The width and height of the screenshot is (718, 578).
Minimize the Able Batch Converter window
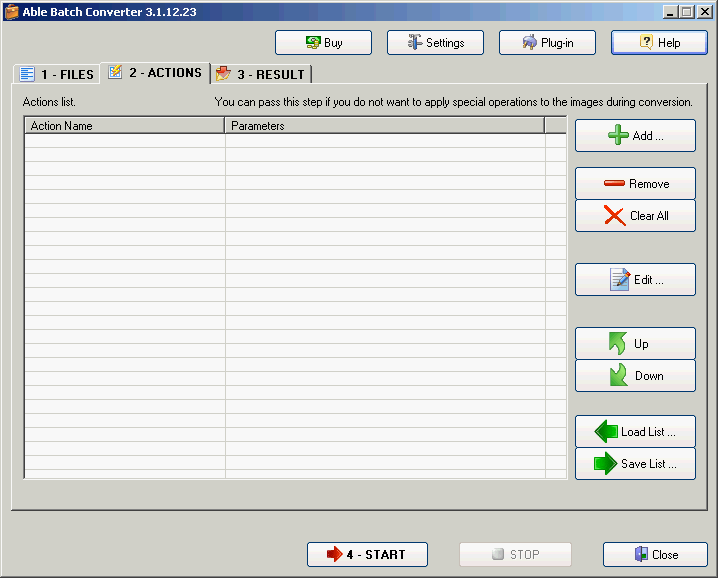coord(670,12)
